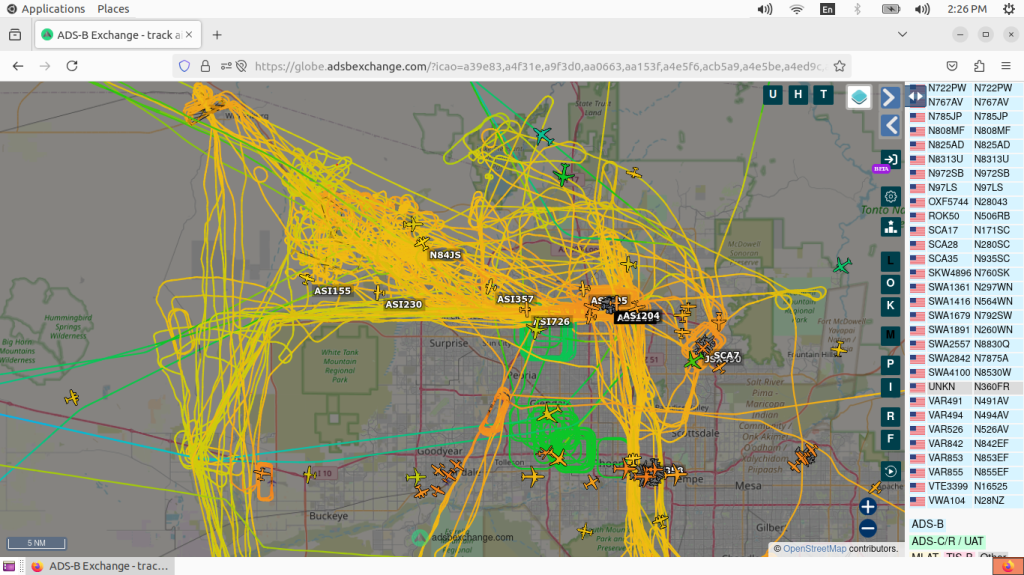Toggle the F follow button

(890, 439)
